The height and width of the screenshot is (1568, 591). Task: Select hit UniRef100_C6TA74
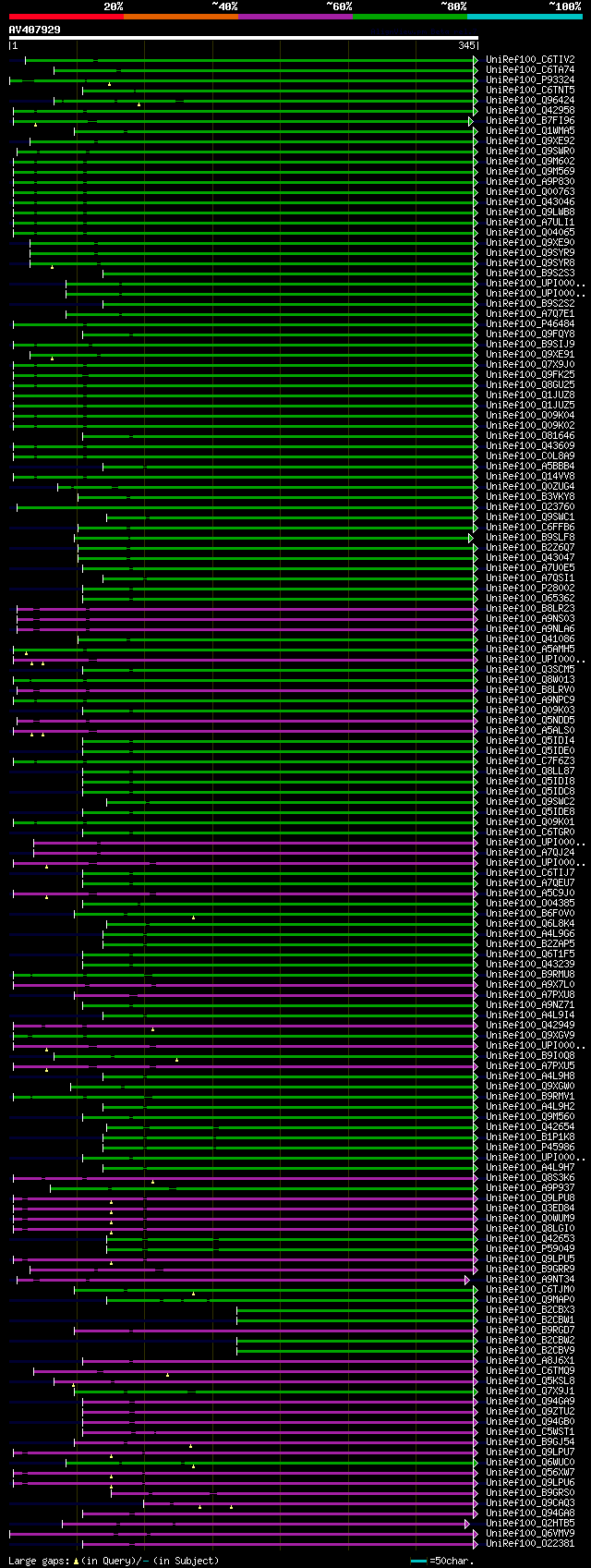coord(530,69)
